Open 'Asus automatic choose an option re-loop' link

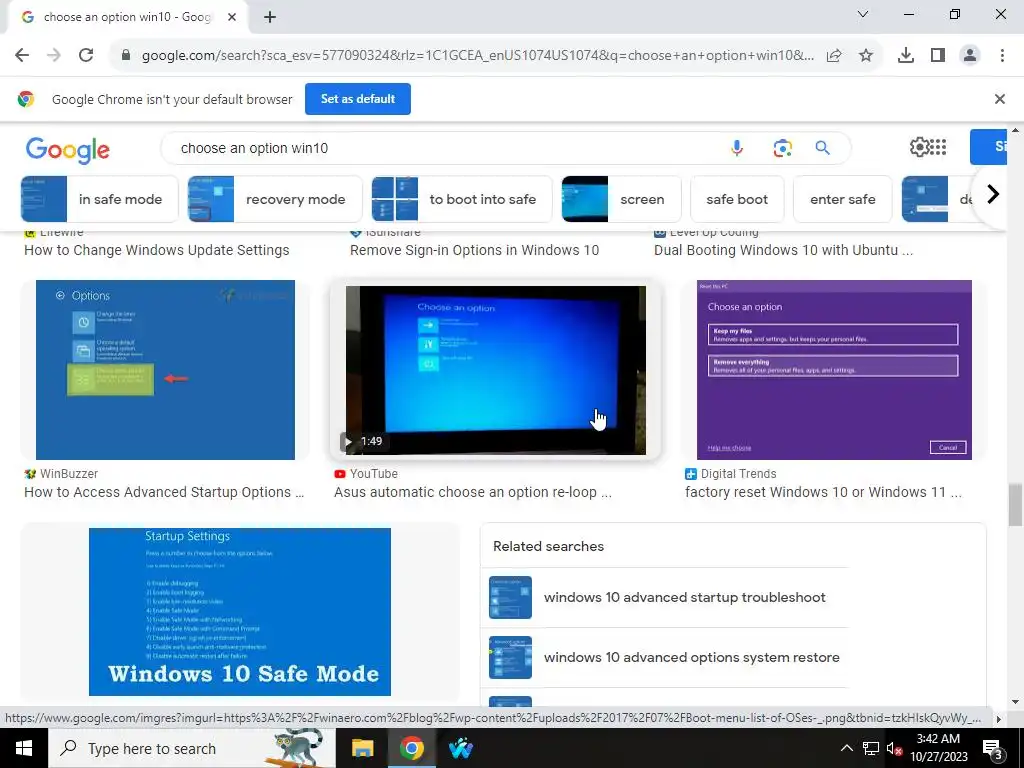(x=473, y=492)
